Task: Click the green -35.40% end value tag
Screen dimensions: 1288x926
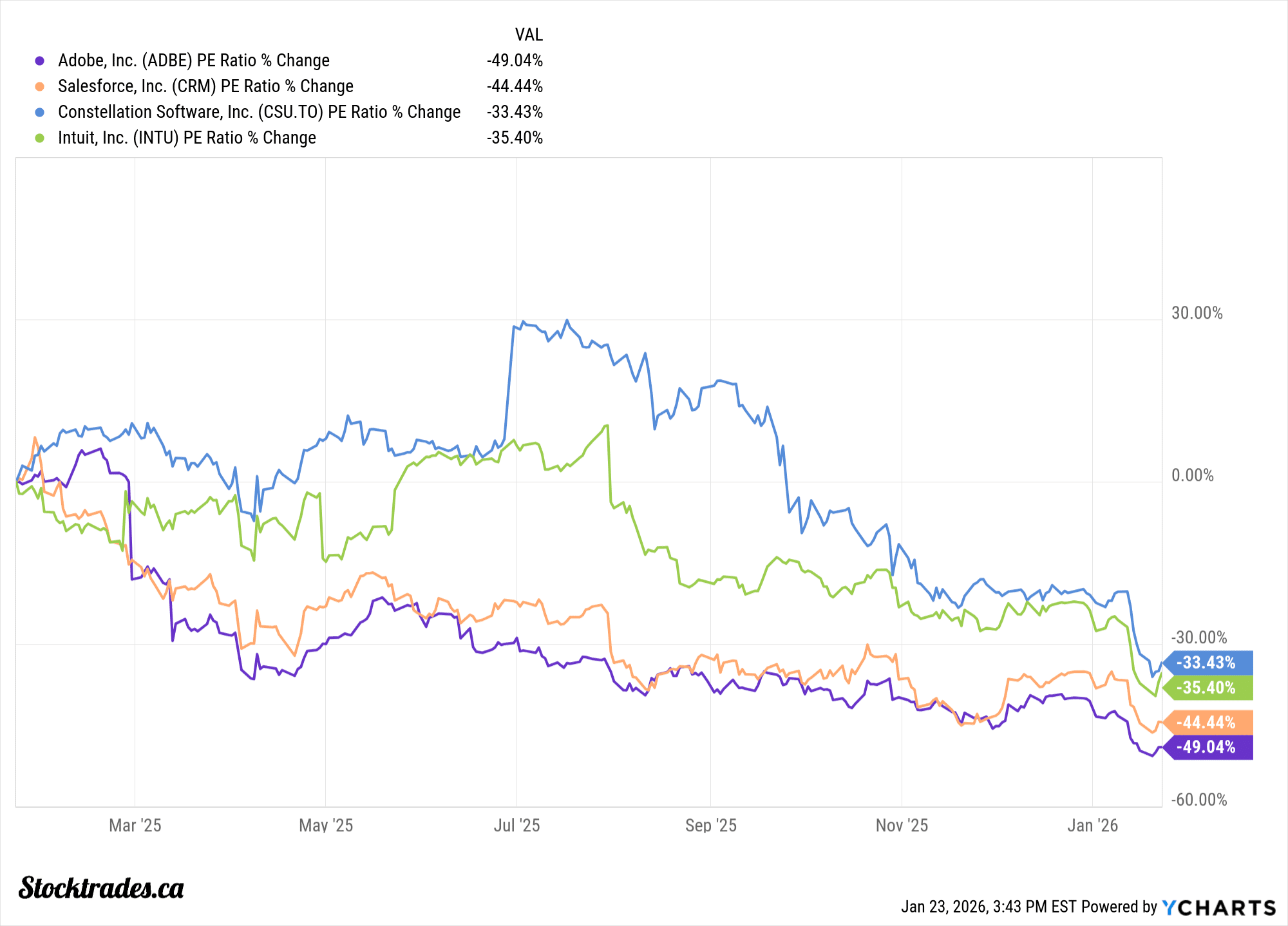Action: pos(1208,688)
